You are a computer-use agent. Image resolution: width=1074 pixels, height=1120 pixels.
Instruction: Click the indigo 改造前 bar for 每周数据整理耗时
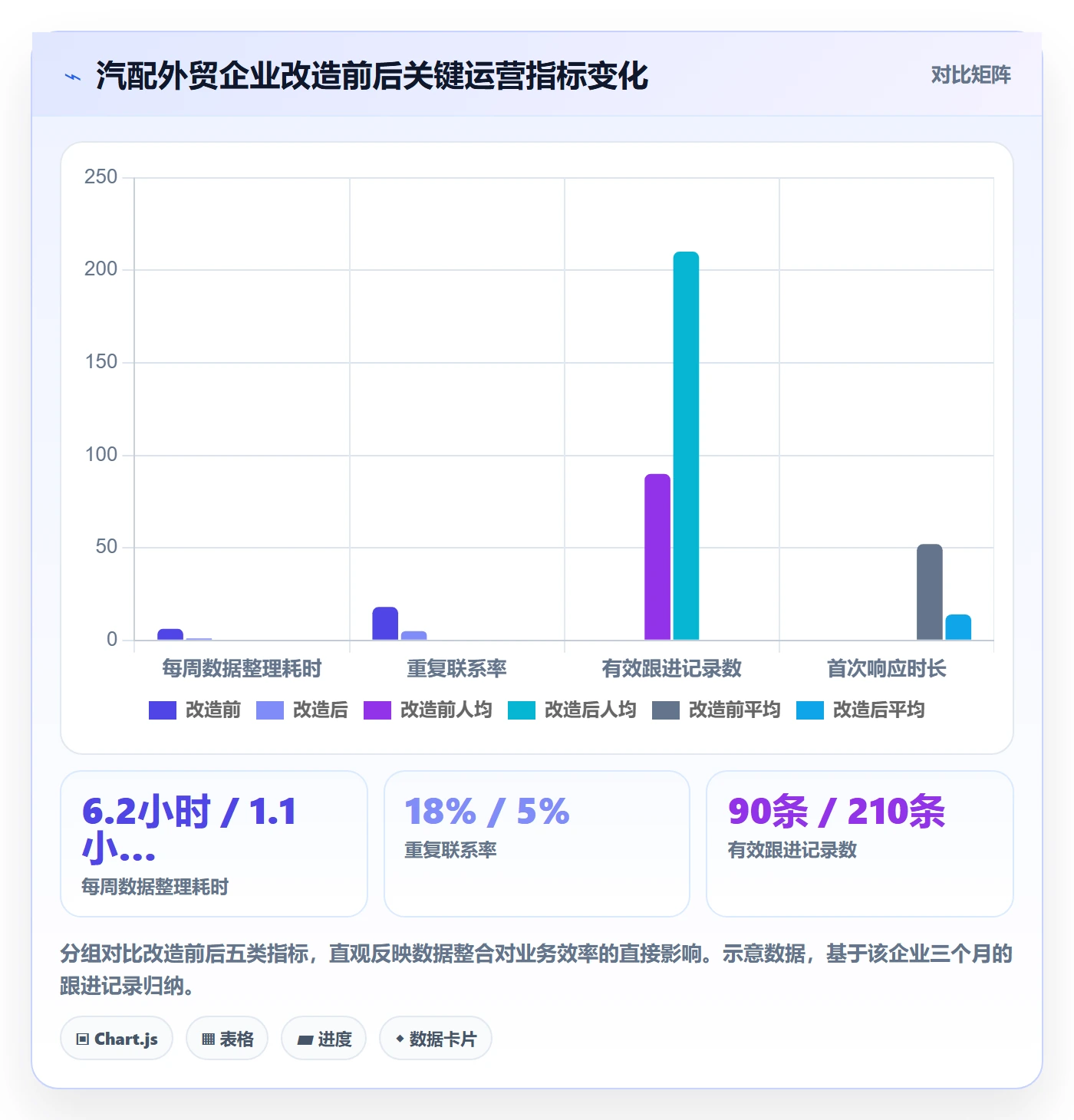click(170, 634)
